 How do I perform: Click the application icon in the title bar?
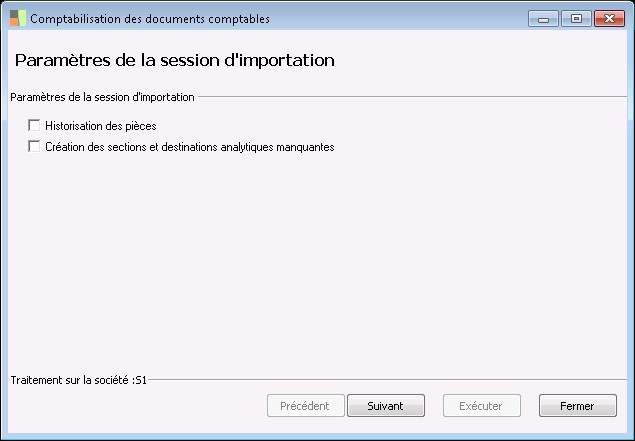(x=18, y=18)
